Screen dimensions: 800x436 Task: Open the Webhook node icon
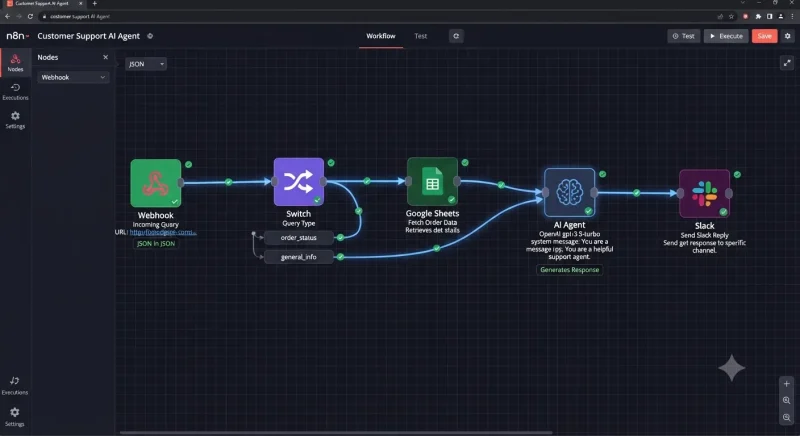[156, 183]
